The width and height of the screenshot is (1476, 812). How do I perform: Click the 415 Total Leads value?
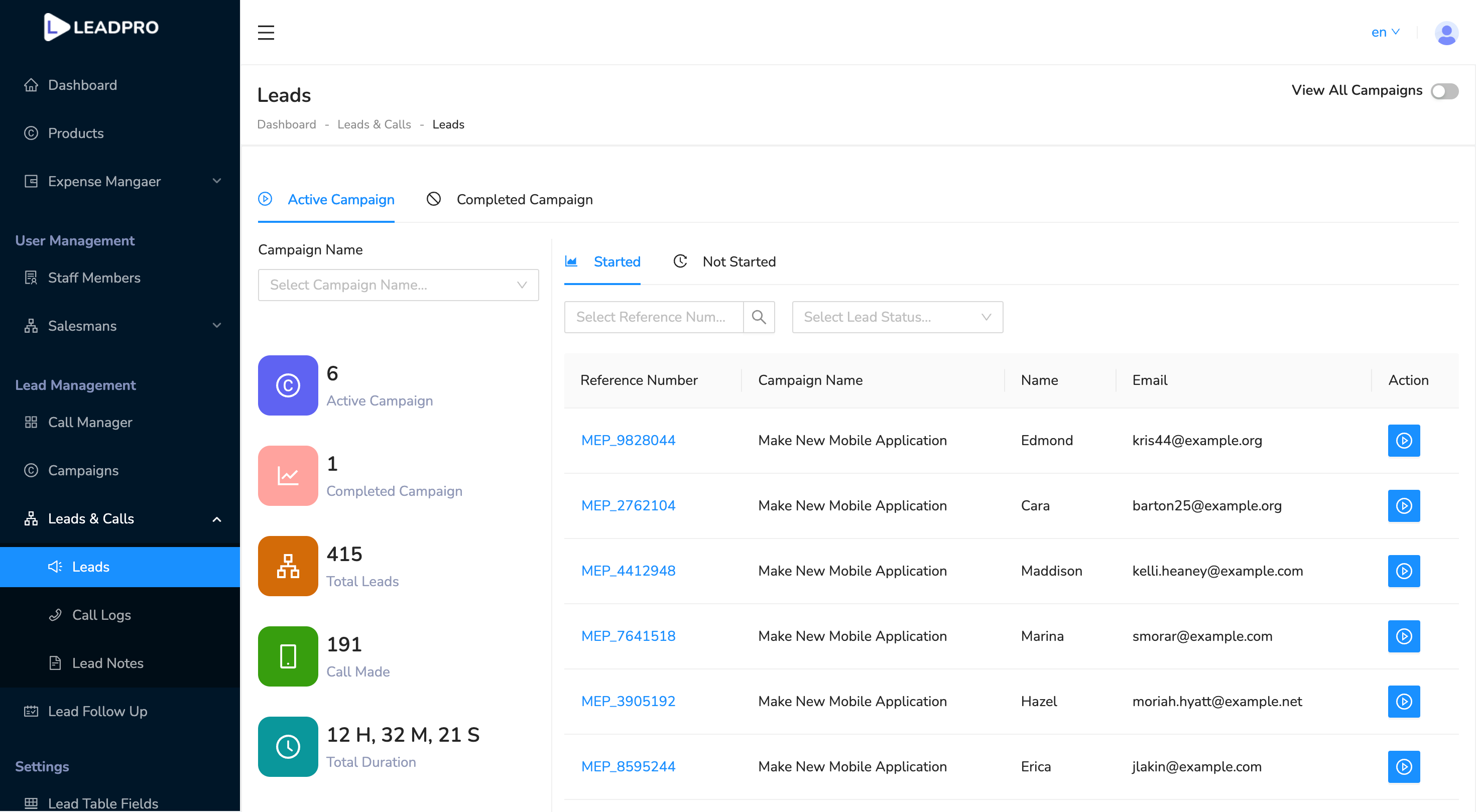[344, 554]
